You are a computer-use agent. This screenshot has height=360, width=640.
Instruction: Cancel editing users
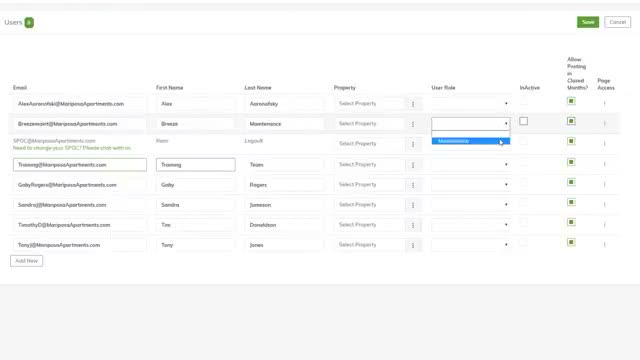(x=617, y=22)
